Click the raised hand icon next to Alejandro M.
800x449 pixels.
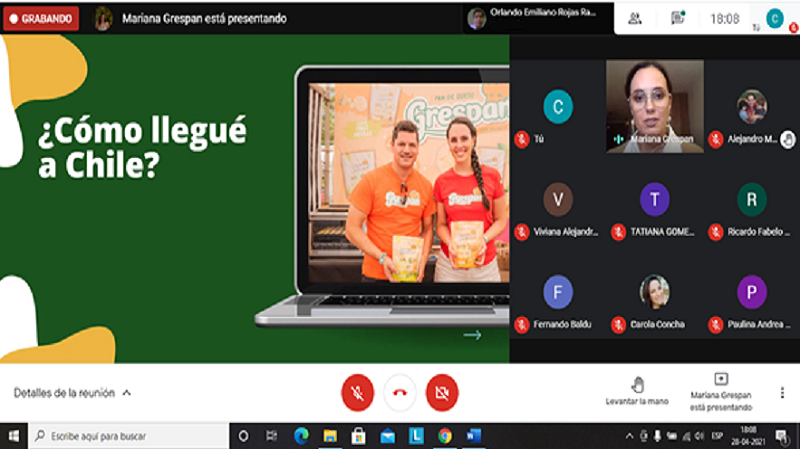tap(788, 139)
